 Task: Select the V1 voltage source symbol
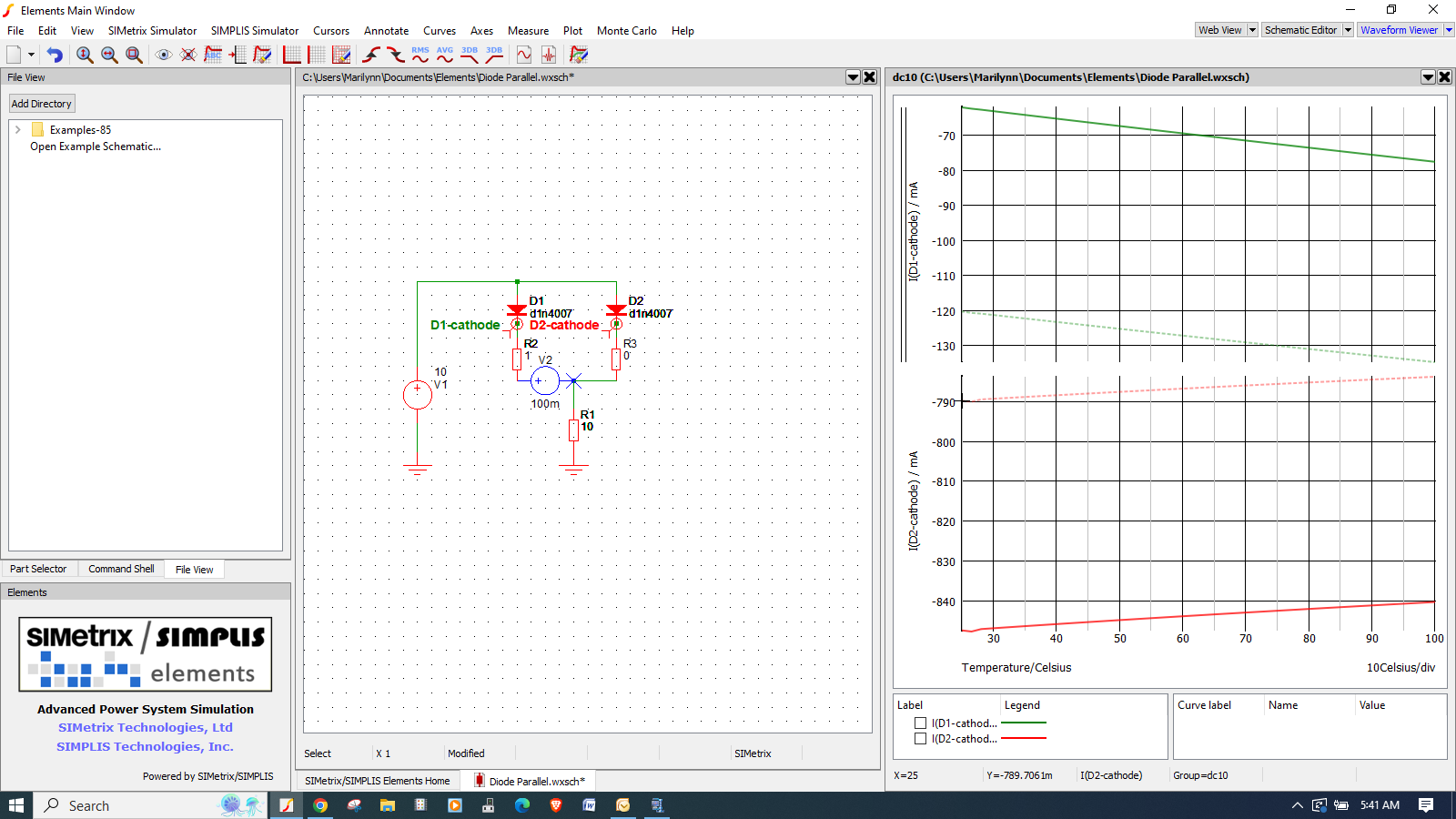418,394
